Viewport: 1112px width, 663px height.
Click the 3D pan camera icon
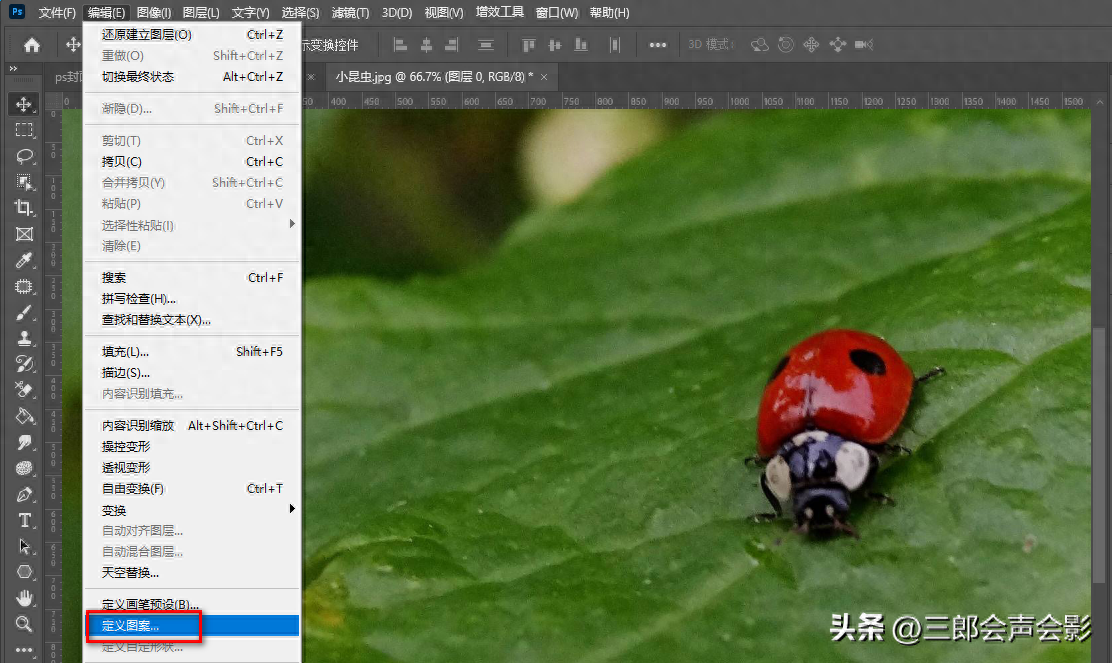pos(811,45)
